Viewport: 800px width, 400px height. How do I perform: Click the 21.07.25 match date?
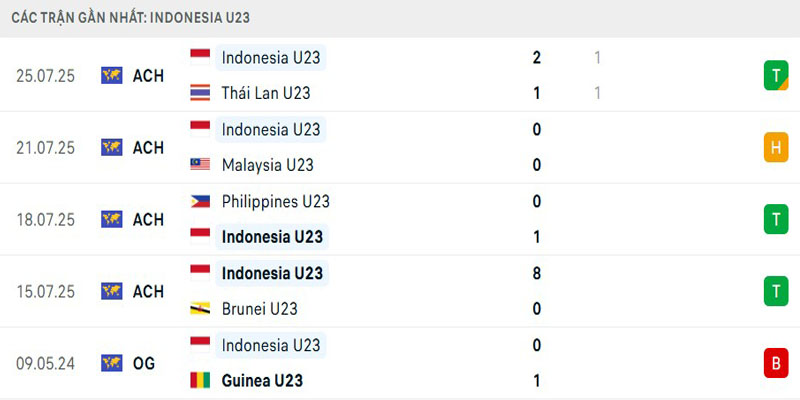46,147
